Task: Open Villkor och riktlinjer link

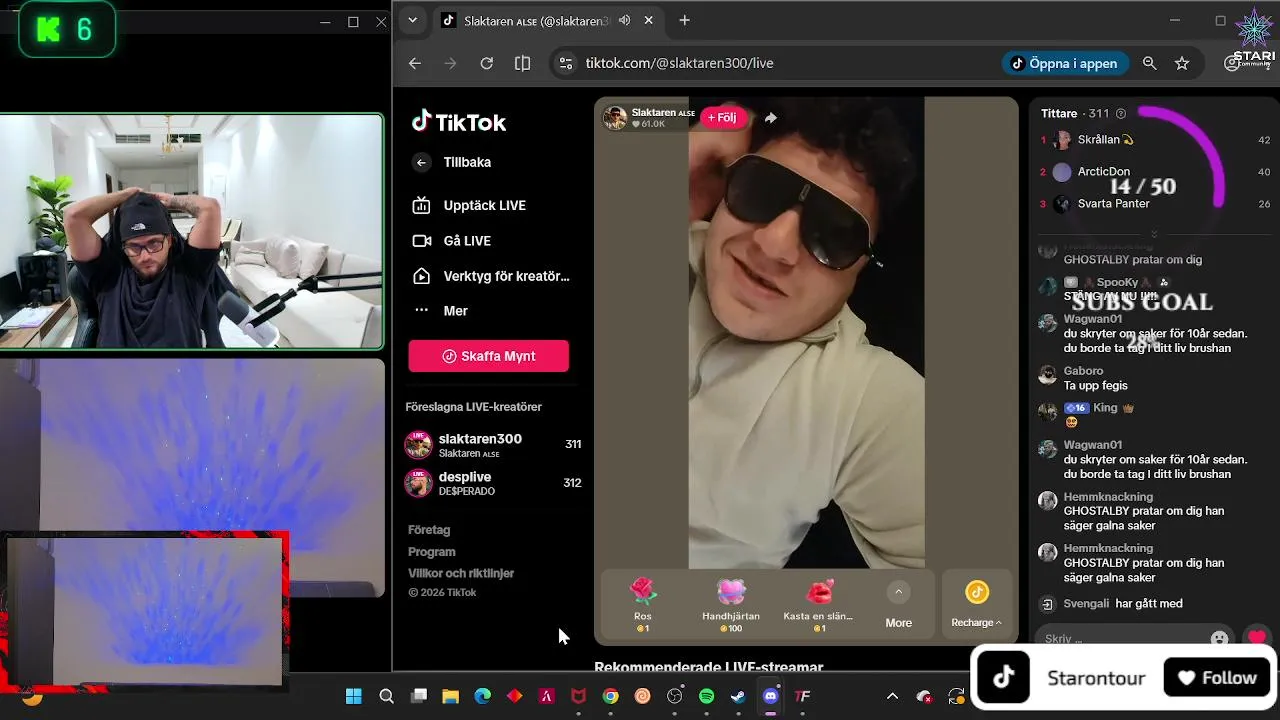Action: click(461, 574)
